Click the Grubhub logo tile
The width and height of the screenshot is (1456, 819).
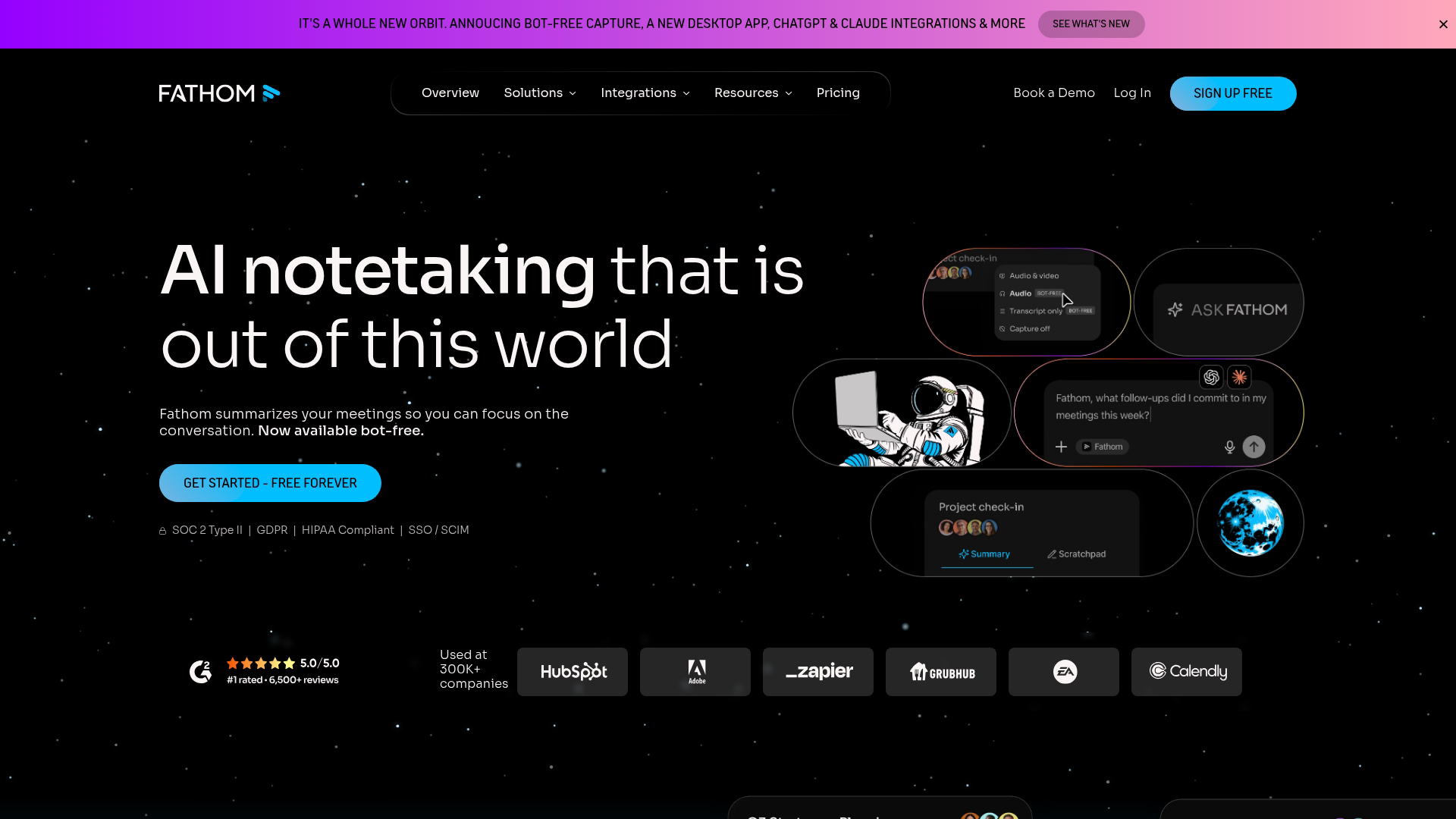click(x=941, y=672)
